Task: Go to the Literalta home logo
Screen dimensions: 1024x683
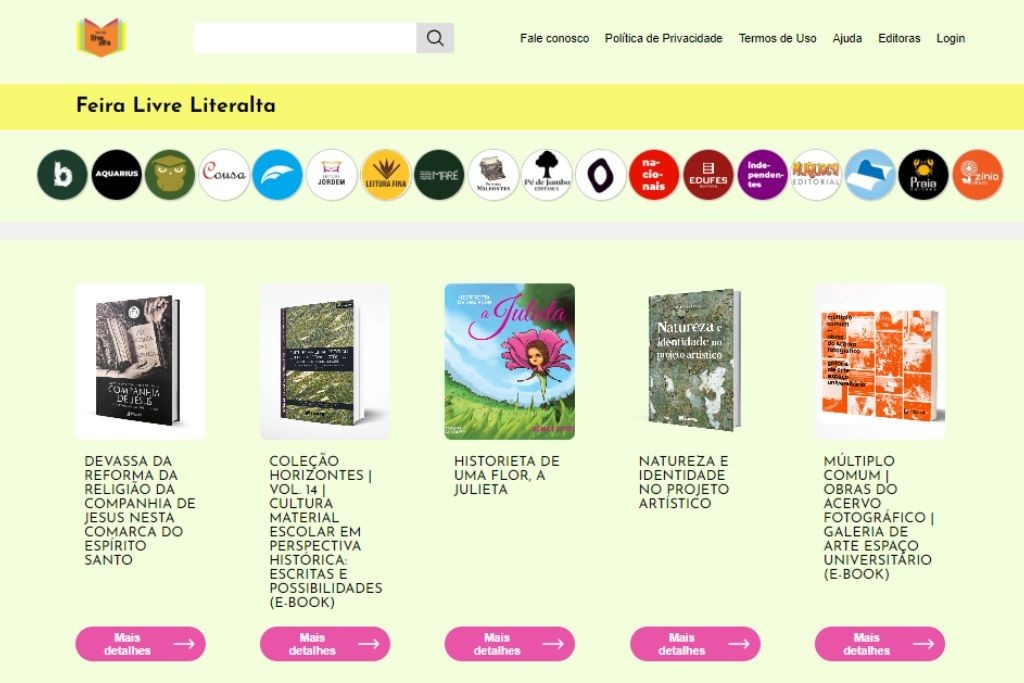Action: click(101, 37)
